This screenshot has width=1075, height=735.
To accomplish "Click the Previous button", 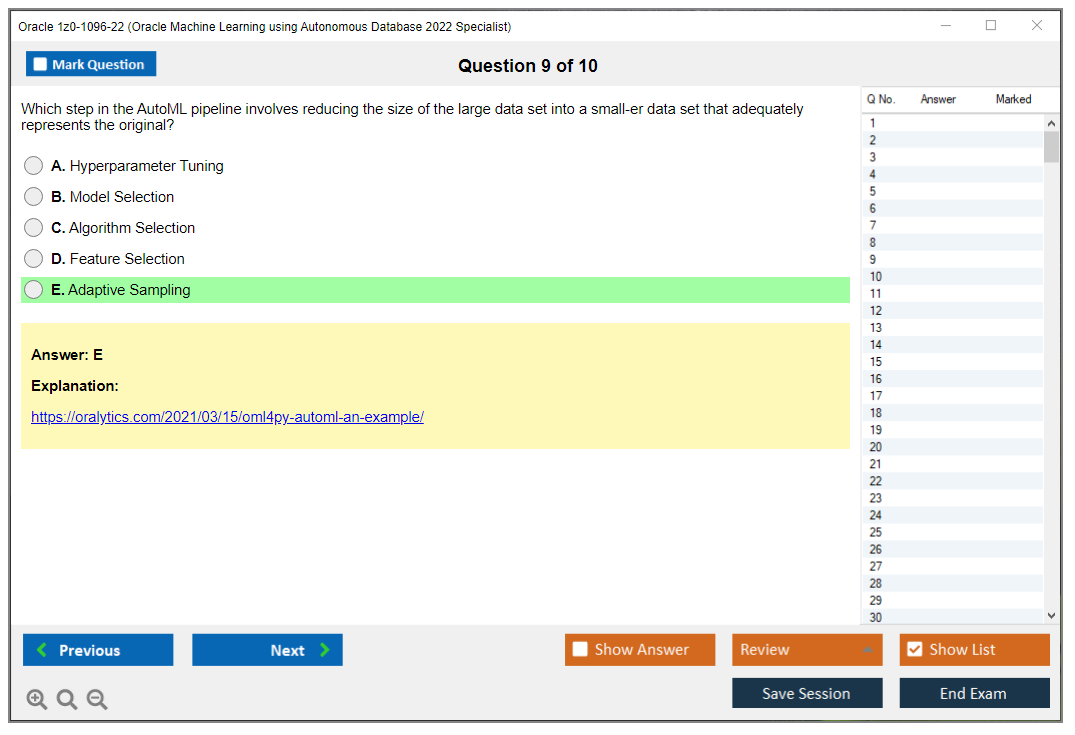I will [x=97, y=649].
